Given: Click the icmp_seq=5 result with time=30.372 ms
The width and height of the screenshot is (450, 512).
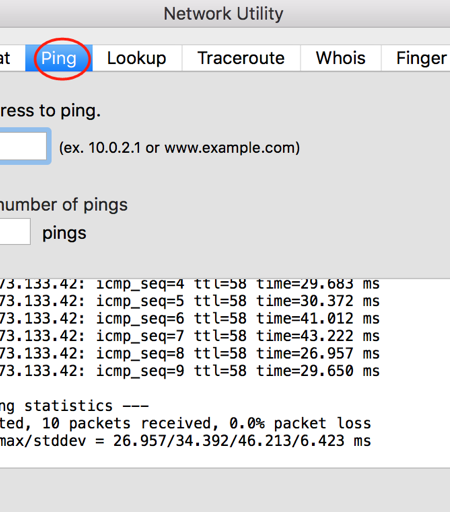Looking at the screenshot, I should click(x=189, y=301).
